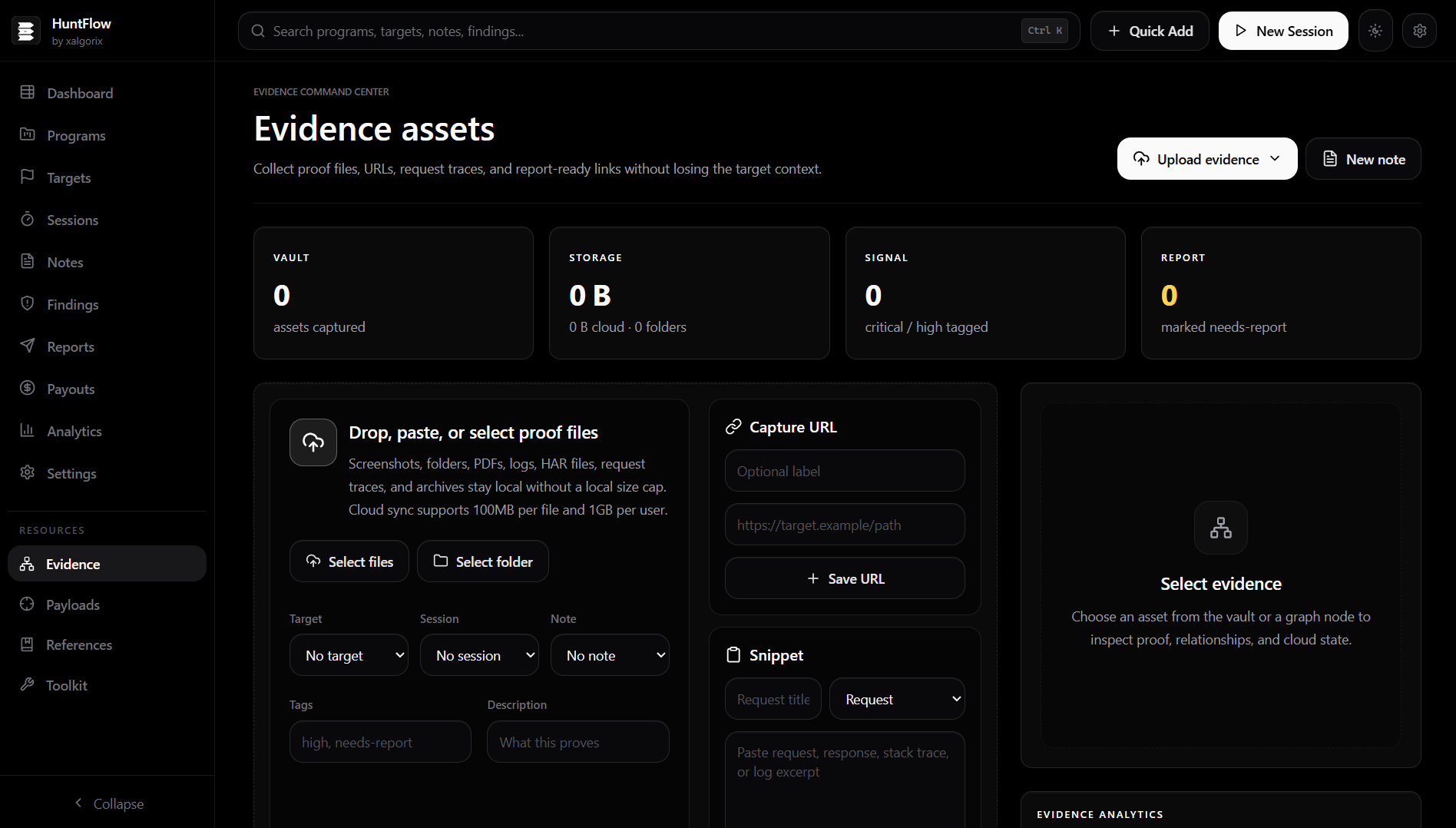This screenshot has width=1456, height=828.
Task: Click the Programs sidebar icon
Action: (28, 134)
